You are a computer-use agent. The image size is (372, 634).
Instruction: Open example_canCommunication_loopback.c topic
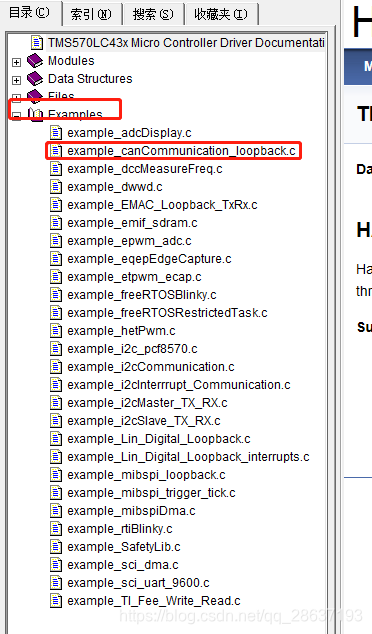point(182,151)
